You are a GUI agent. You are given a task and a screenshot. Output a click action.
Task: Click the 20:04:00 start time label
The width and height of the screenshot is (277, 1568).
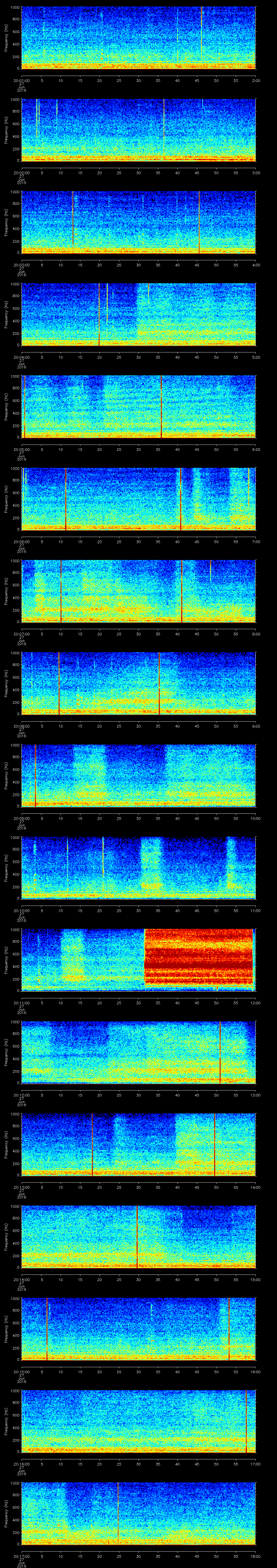[x=21, y=357]
